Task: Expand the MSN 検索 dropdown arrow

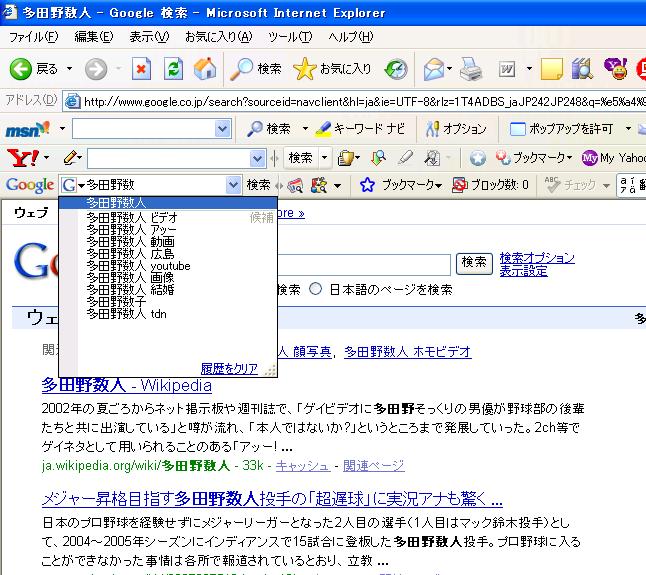Action: (x=305, y=129)
